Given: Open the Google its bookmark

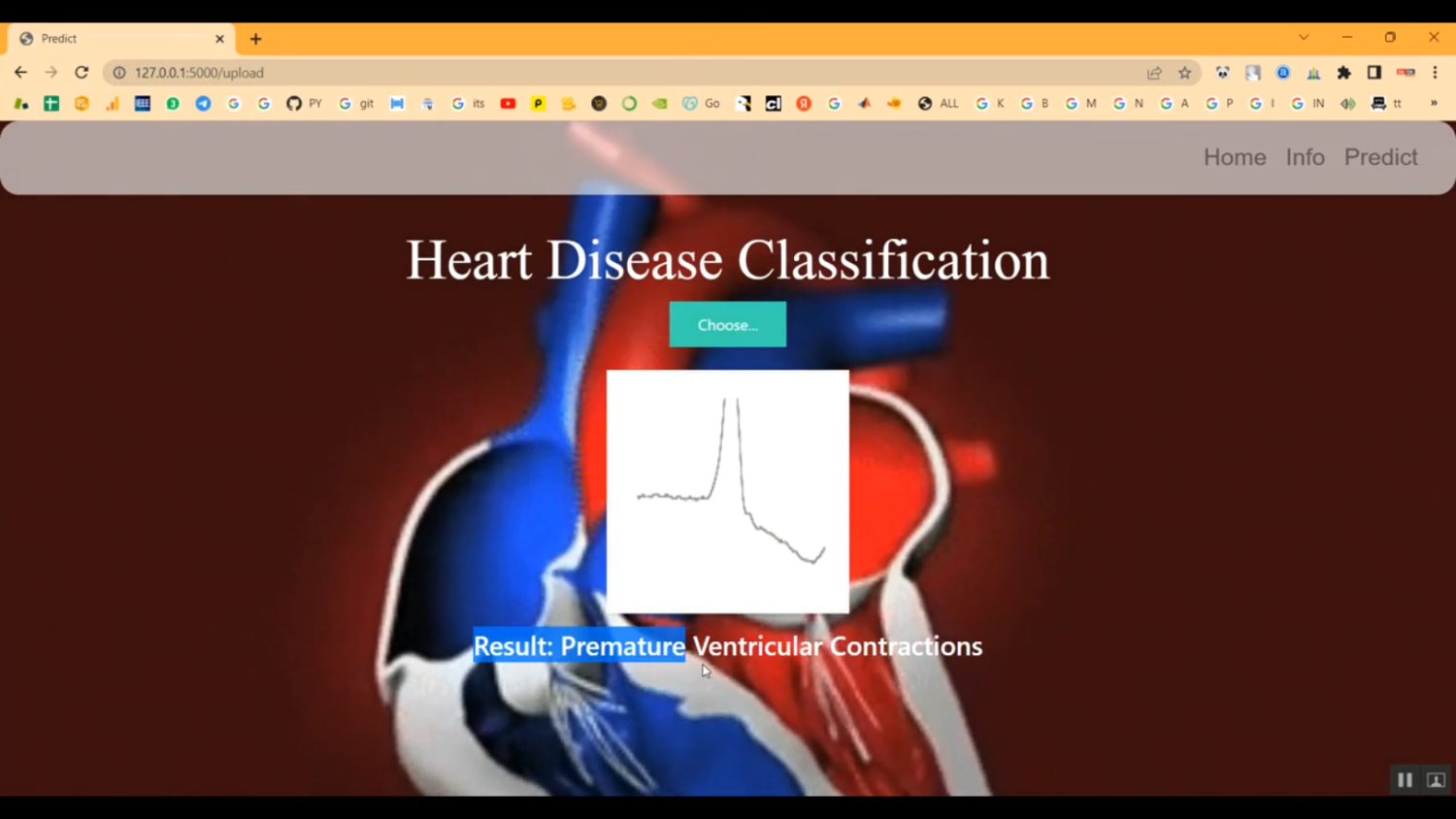Looking at the screenshot, I should (x=468, y=103).
